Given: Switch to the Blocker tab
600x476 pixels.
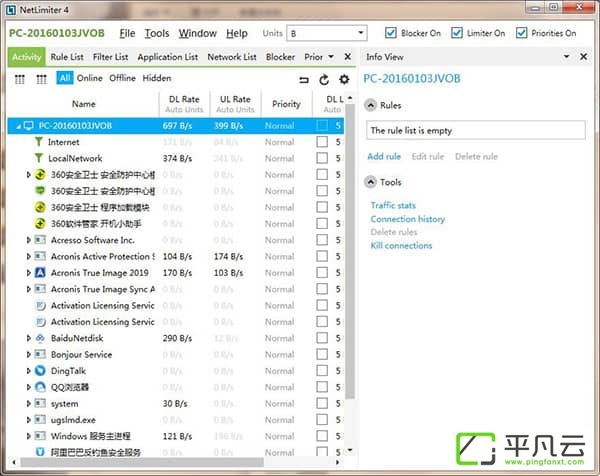Looking at the screenshot, I should coord(280,57).
